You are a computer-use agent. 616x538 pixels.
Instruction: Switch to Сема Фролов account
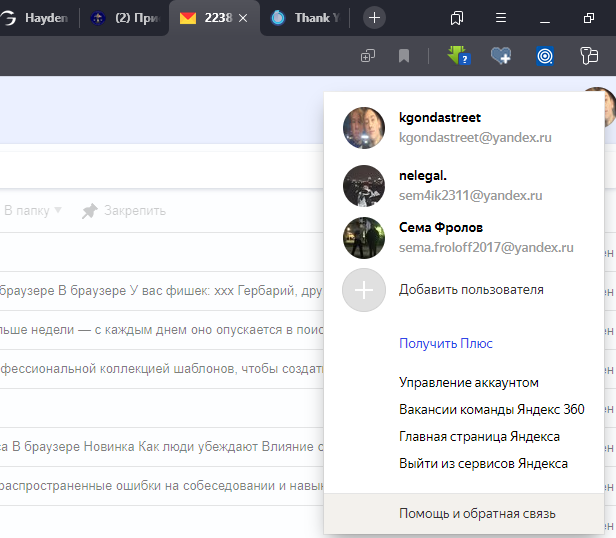pyautogui.click(x=458, y=237)
